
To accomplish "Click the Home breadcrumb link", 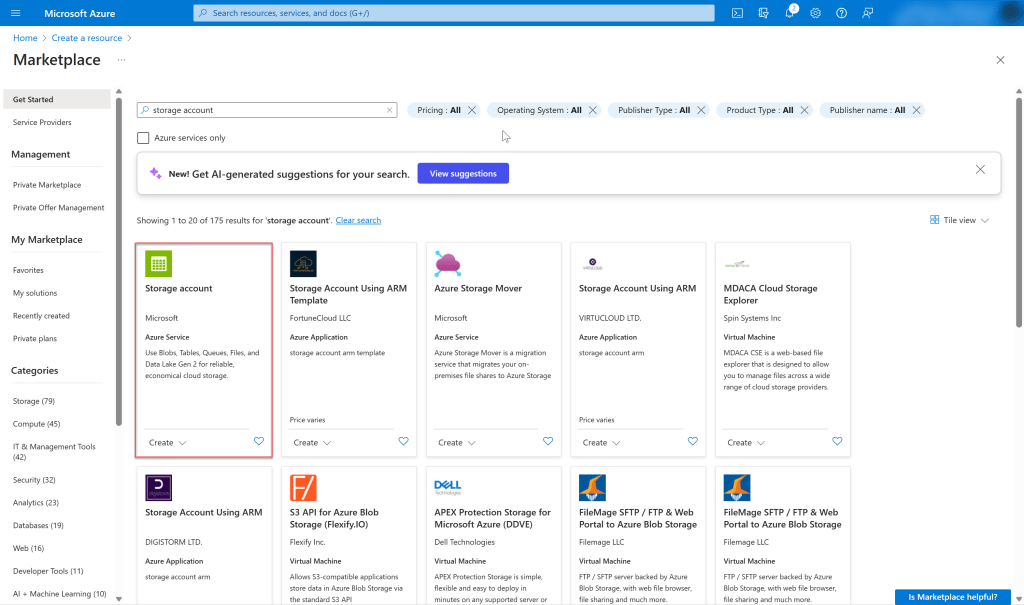I will pos(25,38).
